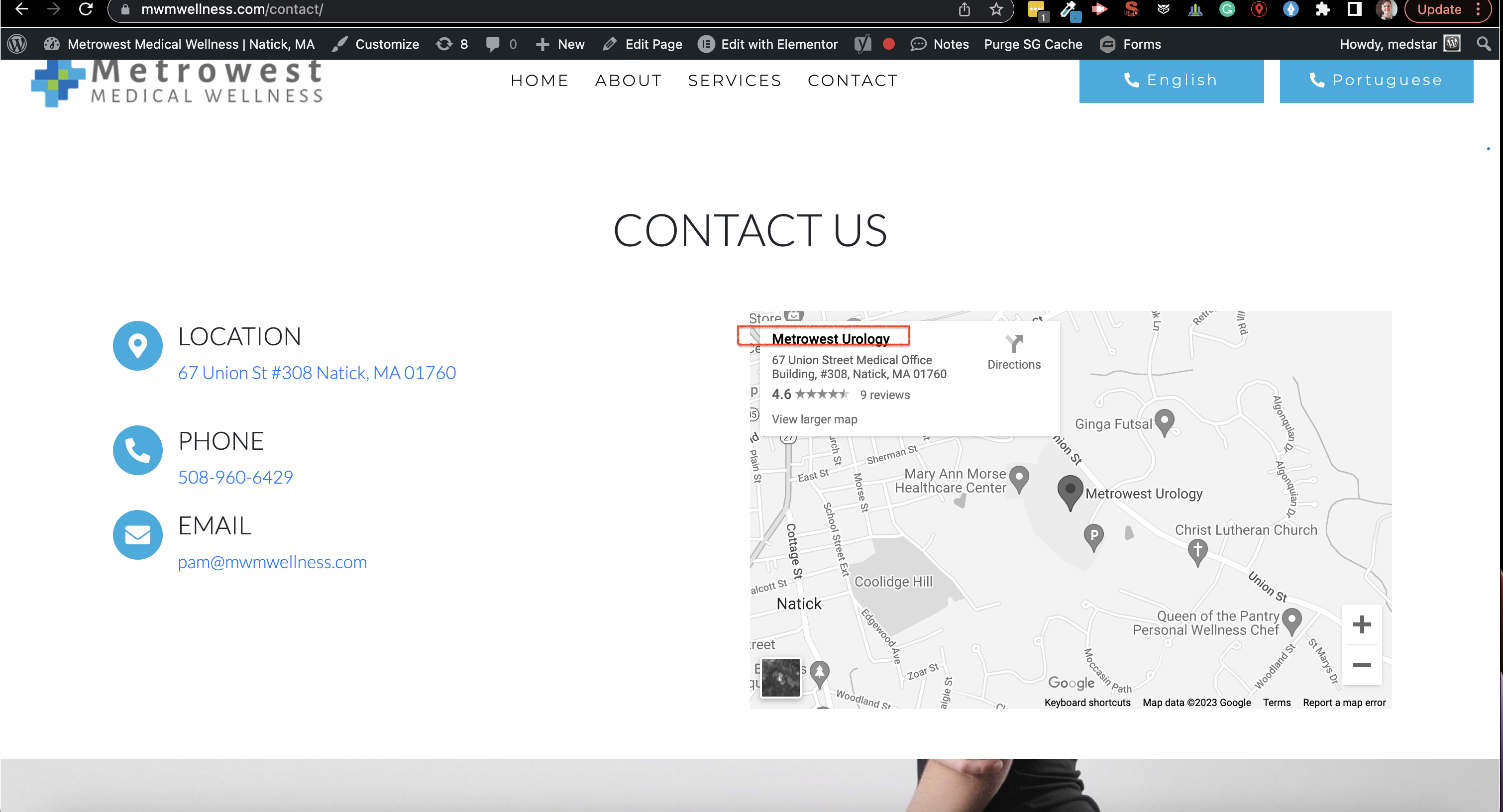Open the SERVICES navigation menu item
Viewport: 1503px width, 812px height.
coord(735,81)
